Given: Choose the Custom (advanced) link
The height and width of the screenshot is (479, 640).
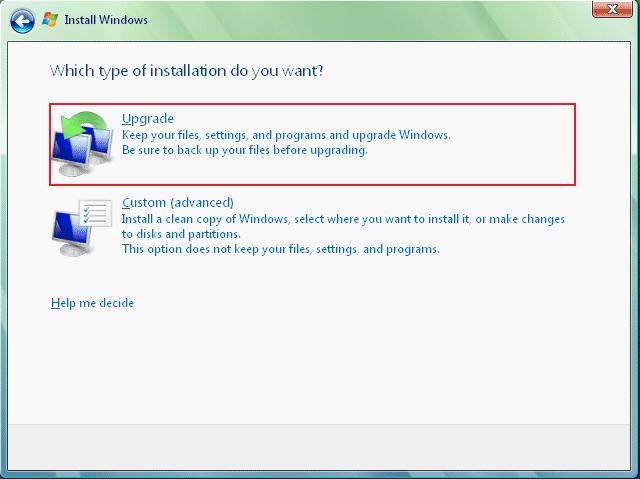Looking at the screenshot, I should (178, 202).
